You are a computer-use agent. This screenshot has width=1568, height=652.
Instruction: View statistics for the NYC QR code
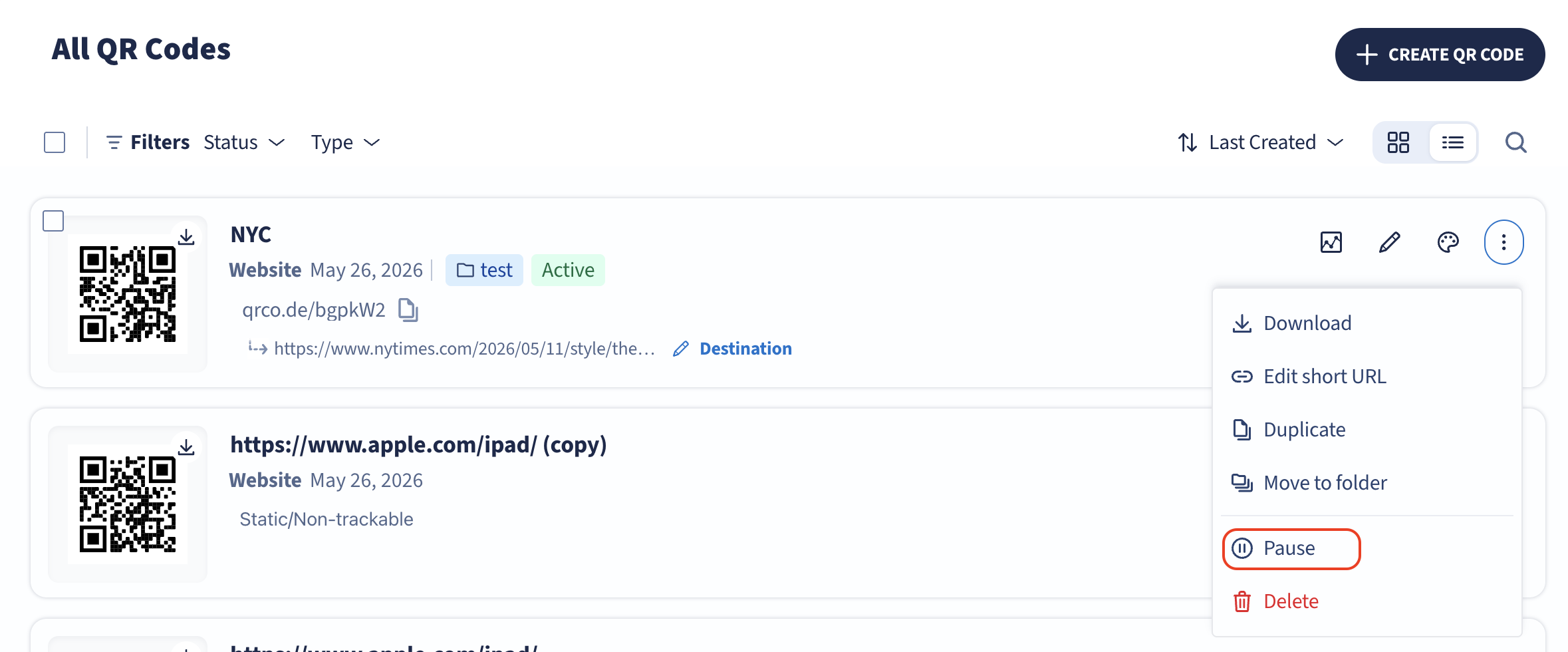pos(1331,242)
